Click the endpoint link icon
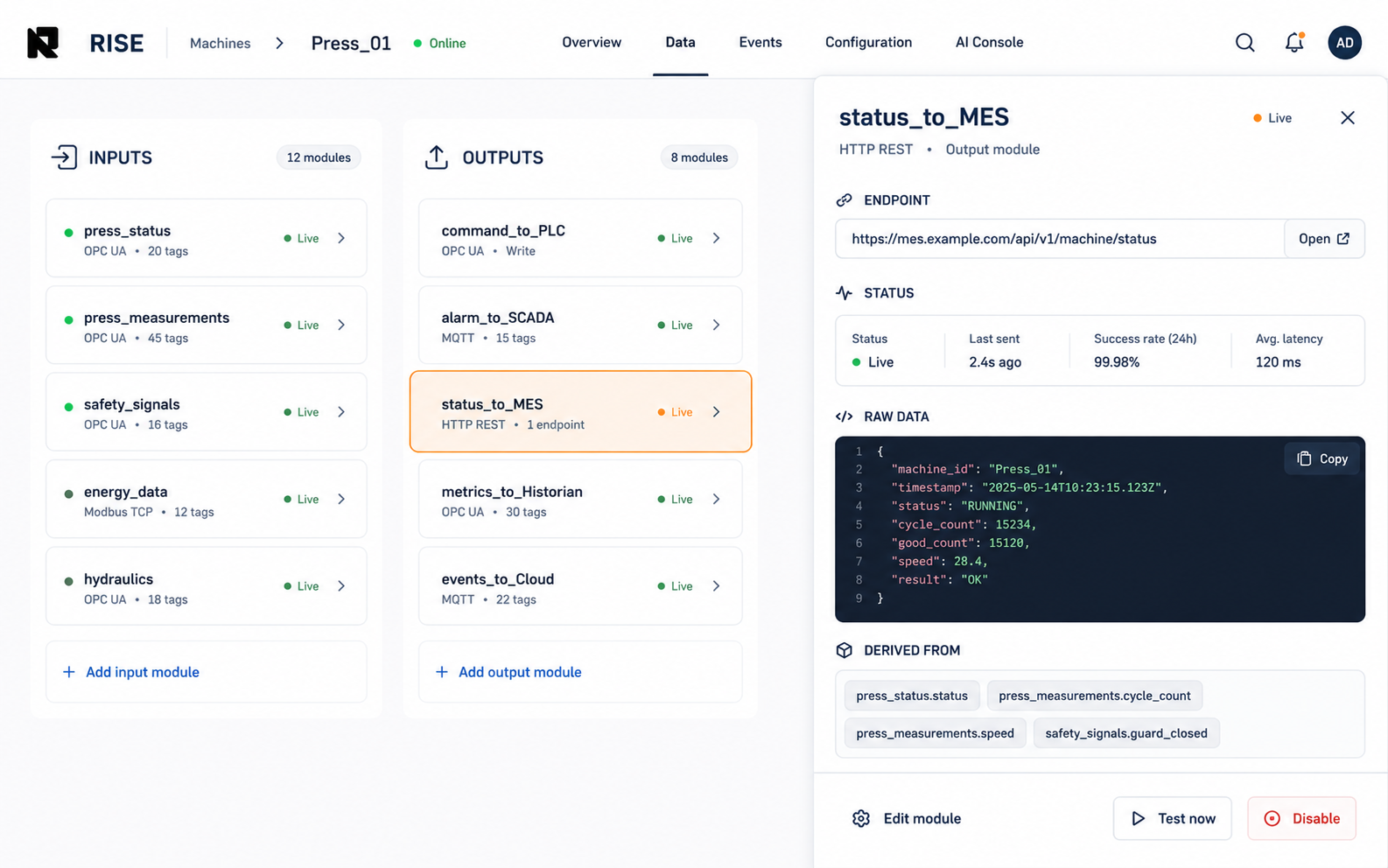The width and height of the screenshot is (1388, 868). click(844, 200)
